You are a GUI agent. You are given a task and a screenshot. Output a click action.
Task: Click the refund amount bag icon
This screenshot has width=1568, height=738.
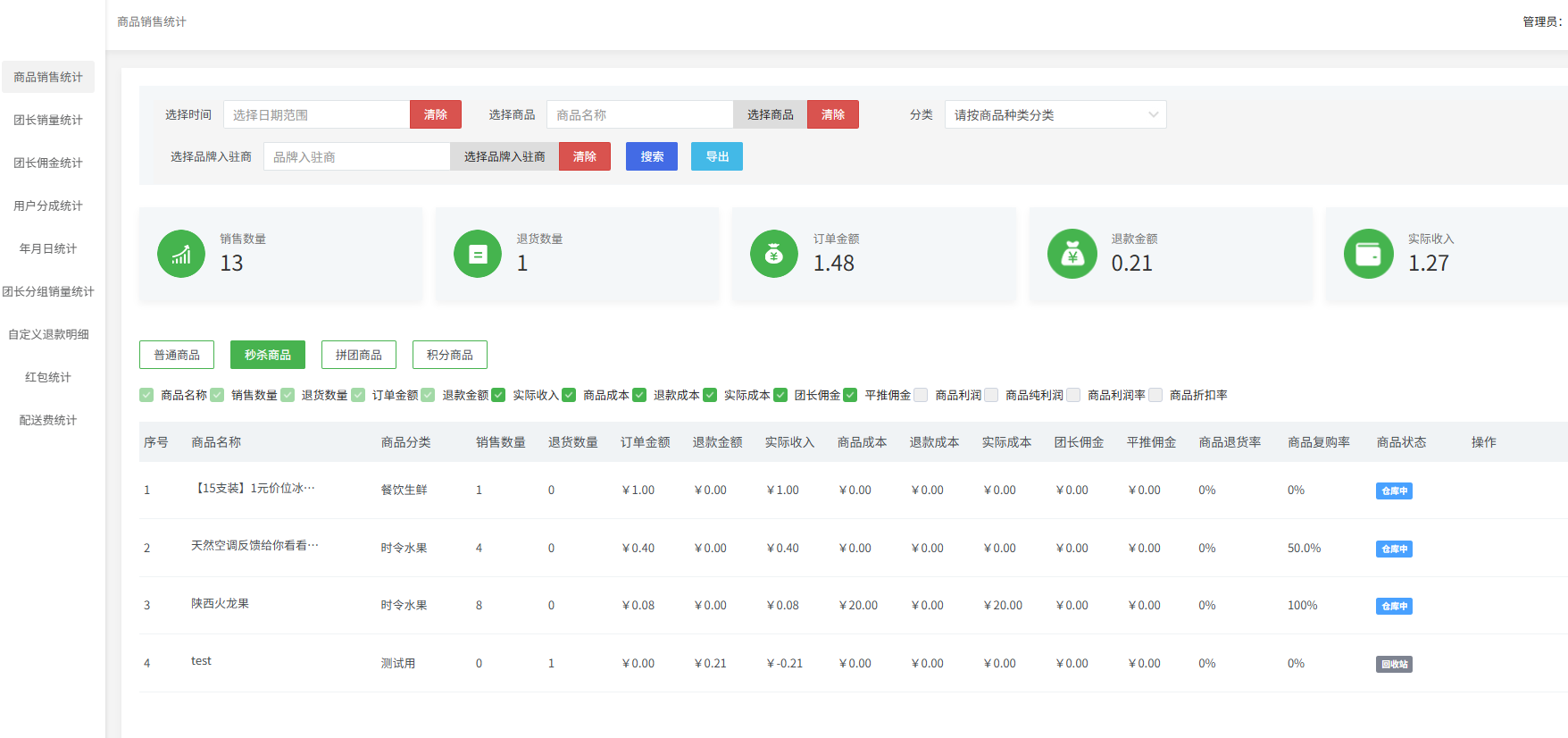coord(1072,254)
